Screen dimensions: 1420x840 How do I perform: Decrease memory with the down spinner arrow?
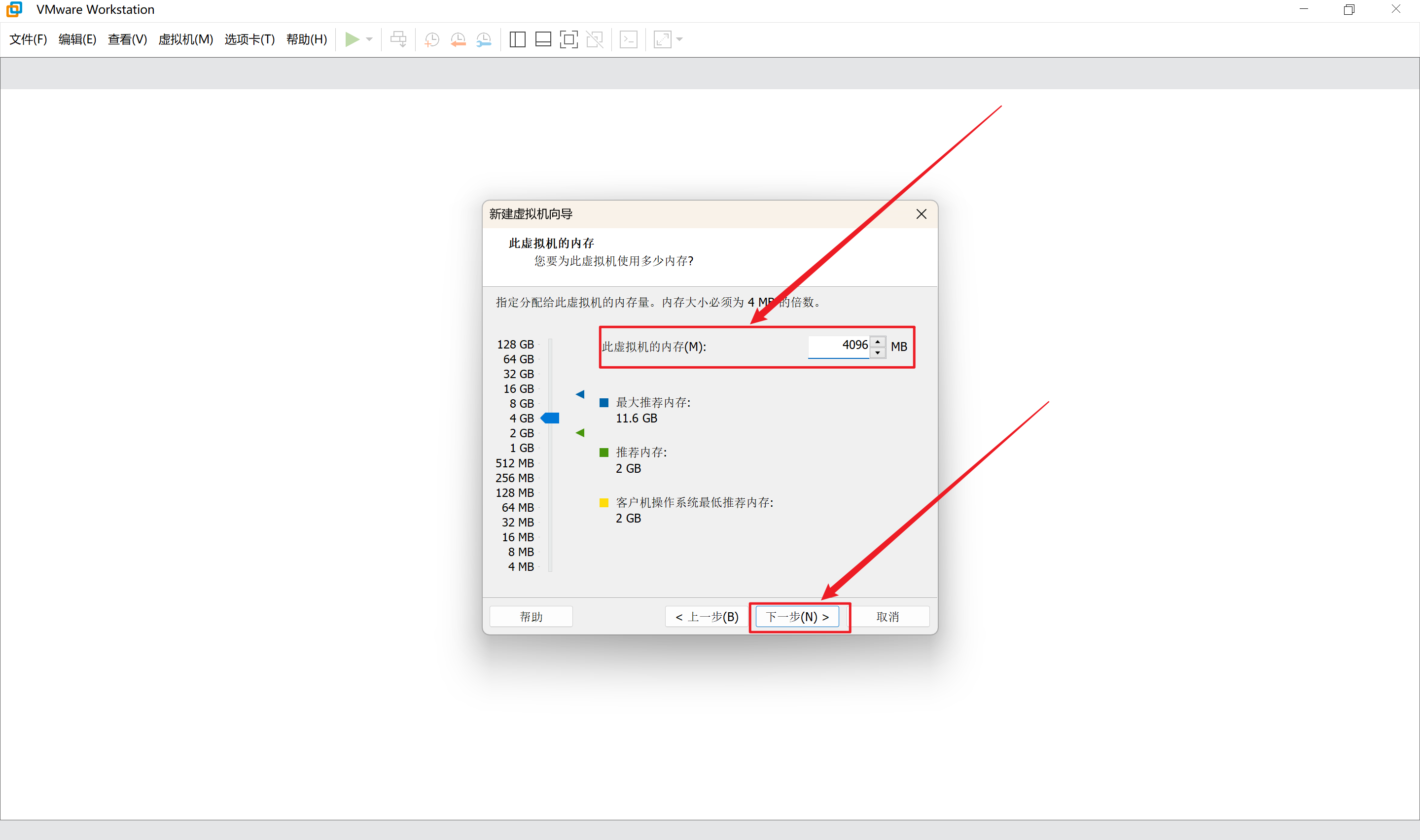tap(877, 352)
